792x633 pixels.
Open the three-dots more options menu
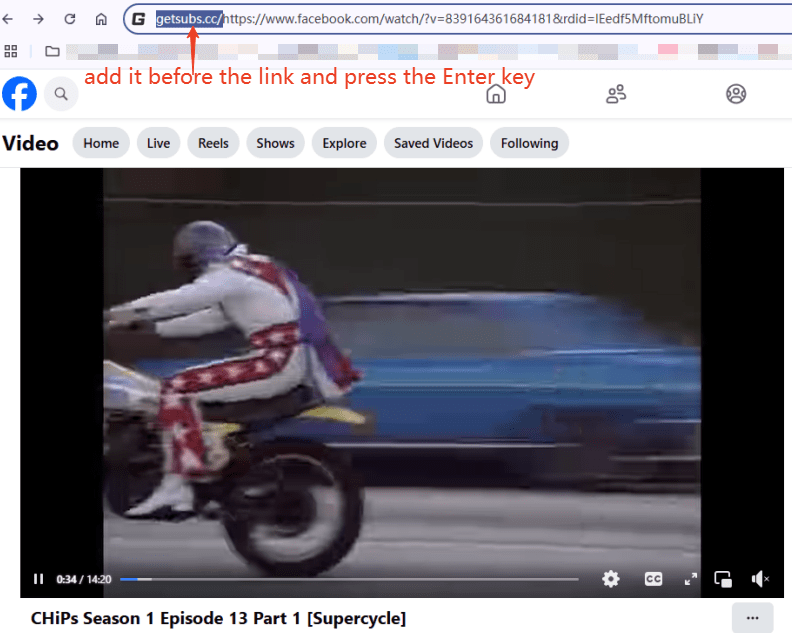752,618
